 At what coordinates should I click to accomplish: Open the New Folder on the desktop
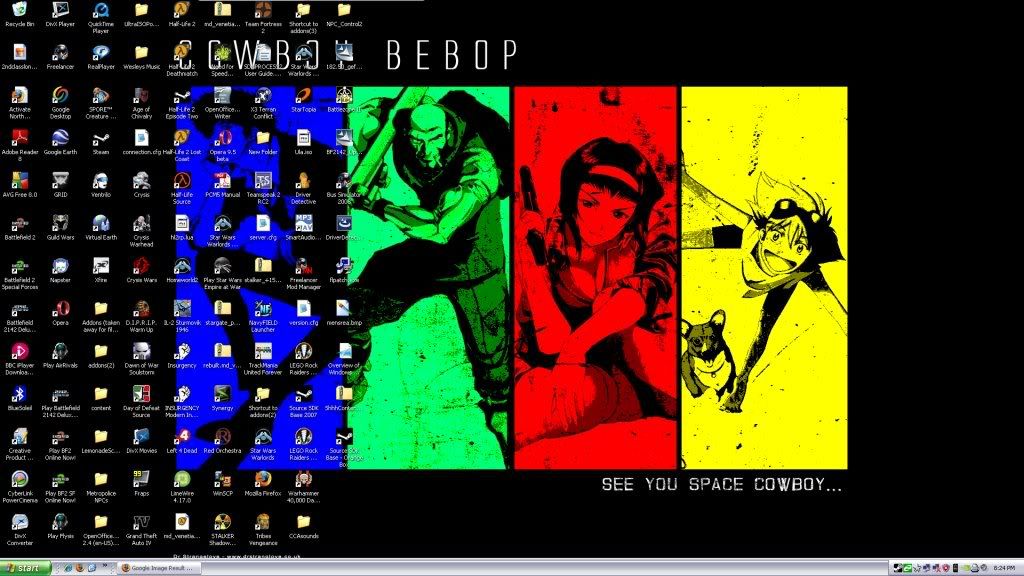pos(263,142)
